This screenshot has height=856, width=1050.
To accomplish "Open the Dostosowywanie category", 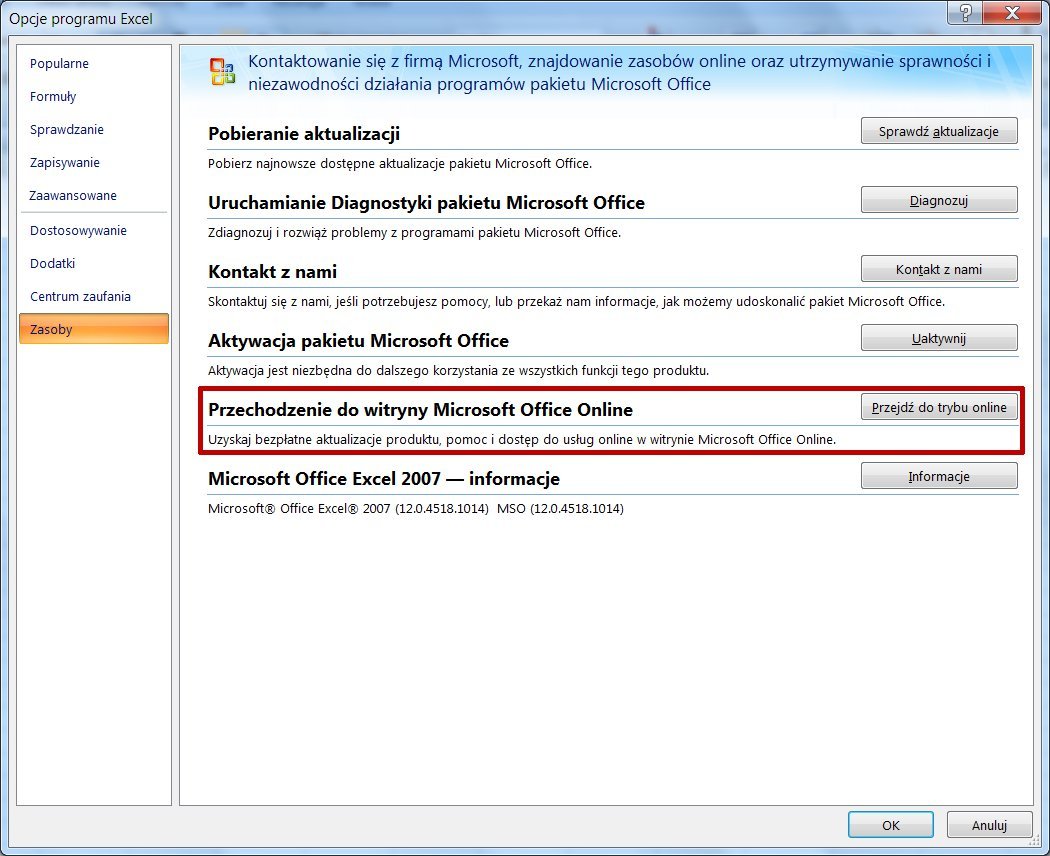I will pyautogui.click(x=93, y=230).
